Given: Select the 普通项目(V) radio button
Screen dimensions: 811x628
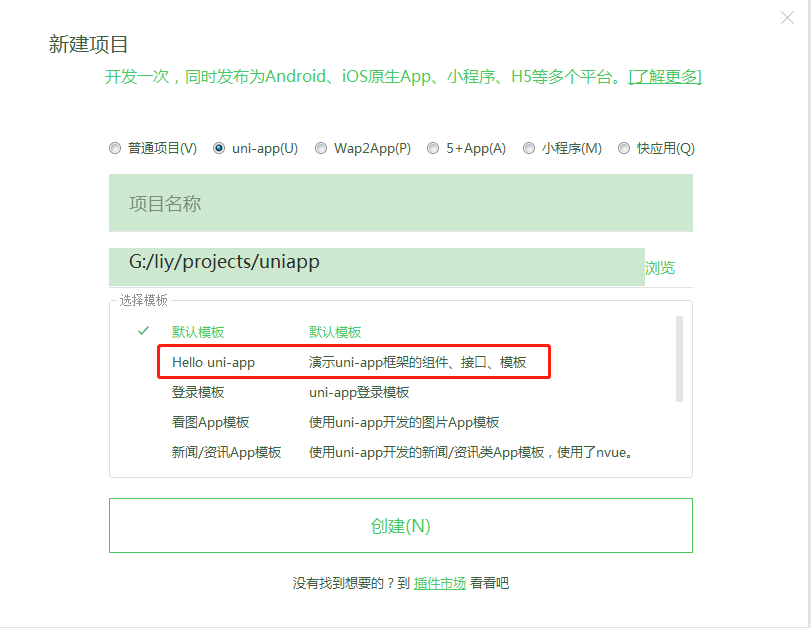Looking at the screenshot, I should click(x=115, y=148).
